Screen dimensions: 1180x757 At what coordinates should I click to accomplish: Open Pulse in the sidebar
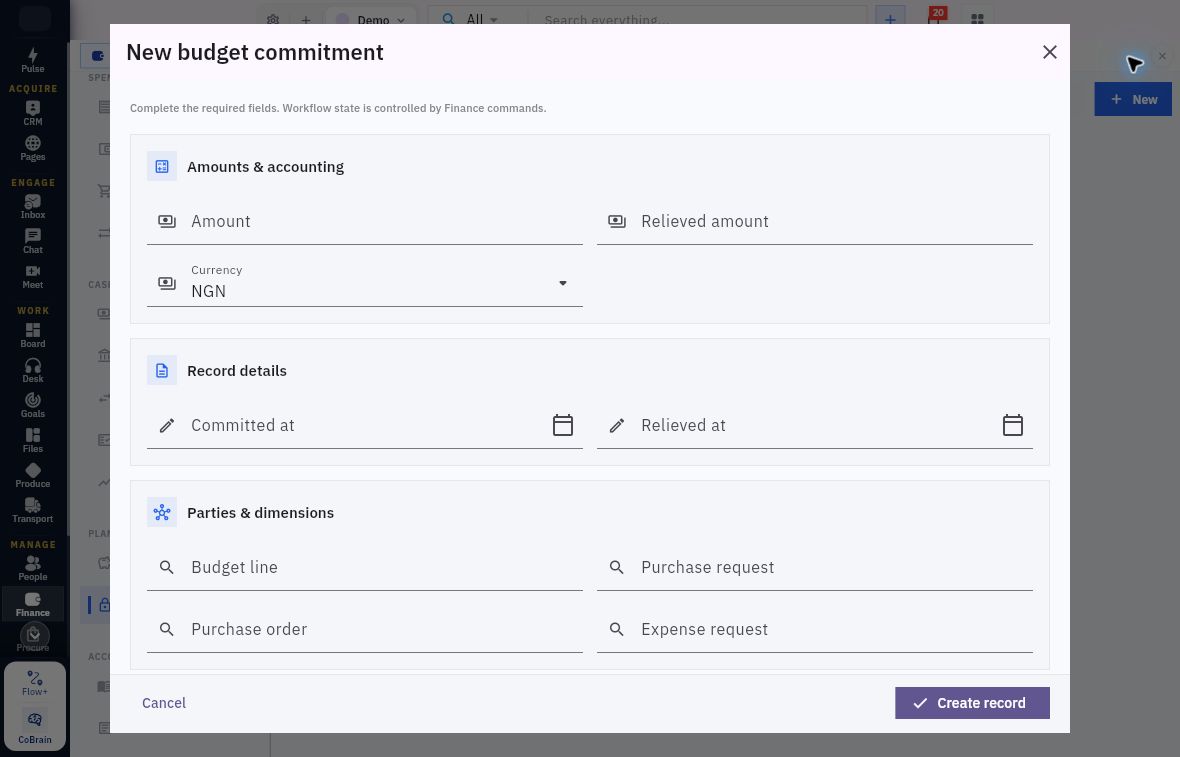(x=32, y=60)
